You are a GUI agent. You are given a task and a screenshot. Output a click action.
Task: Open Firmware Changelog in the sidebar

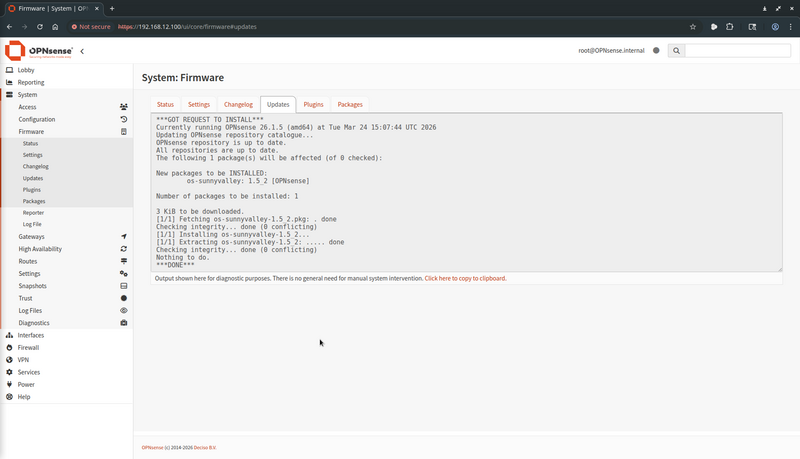tap(36, 166)
